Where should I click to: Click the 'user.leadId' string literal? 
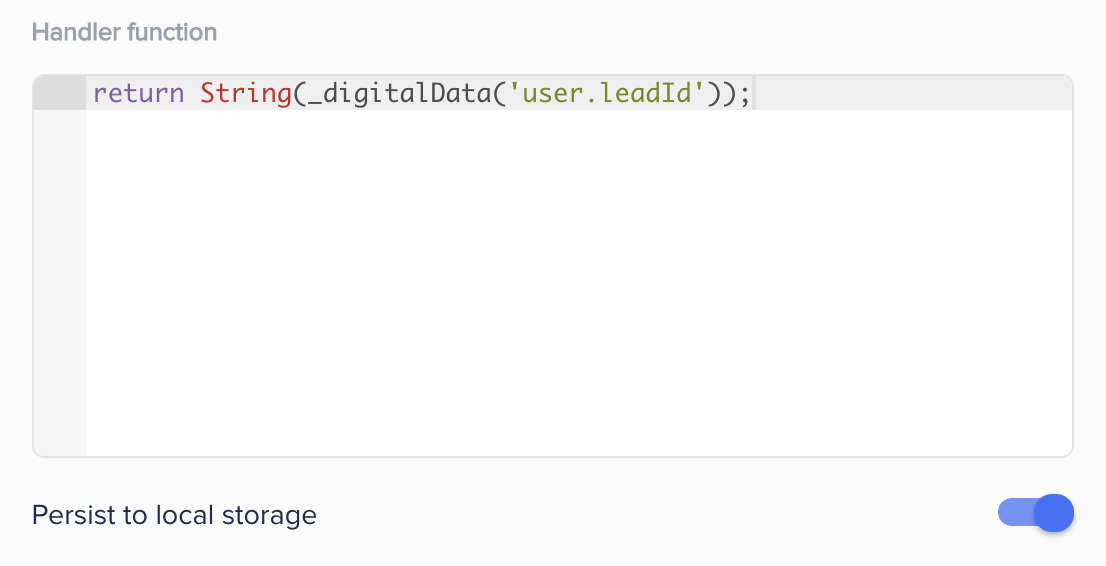click(606, 93)
